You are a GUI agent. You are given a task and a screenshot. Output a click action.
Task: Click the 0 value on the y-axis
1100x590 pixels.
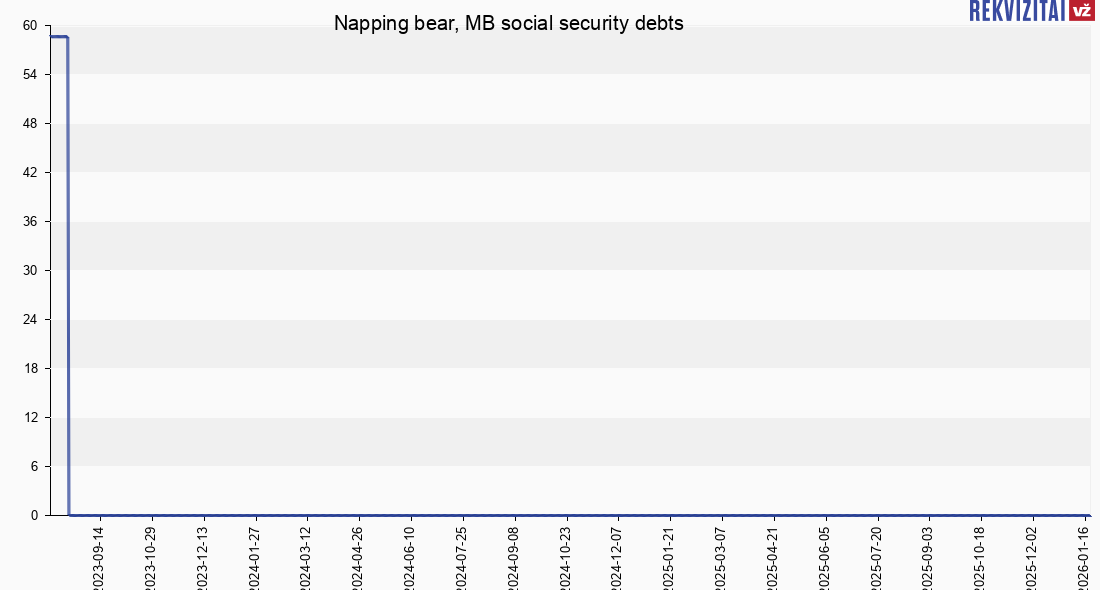tap(34, 515)
